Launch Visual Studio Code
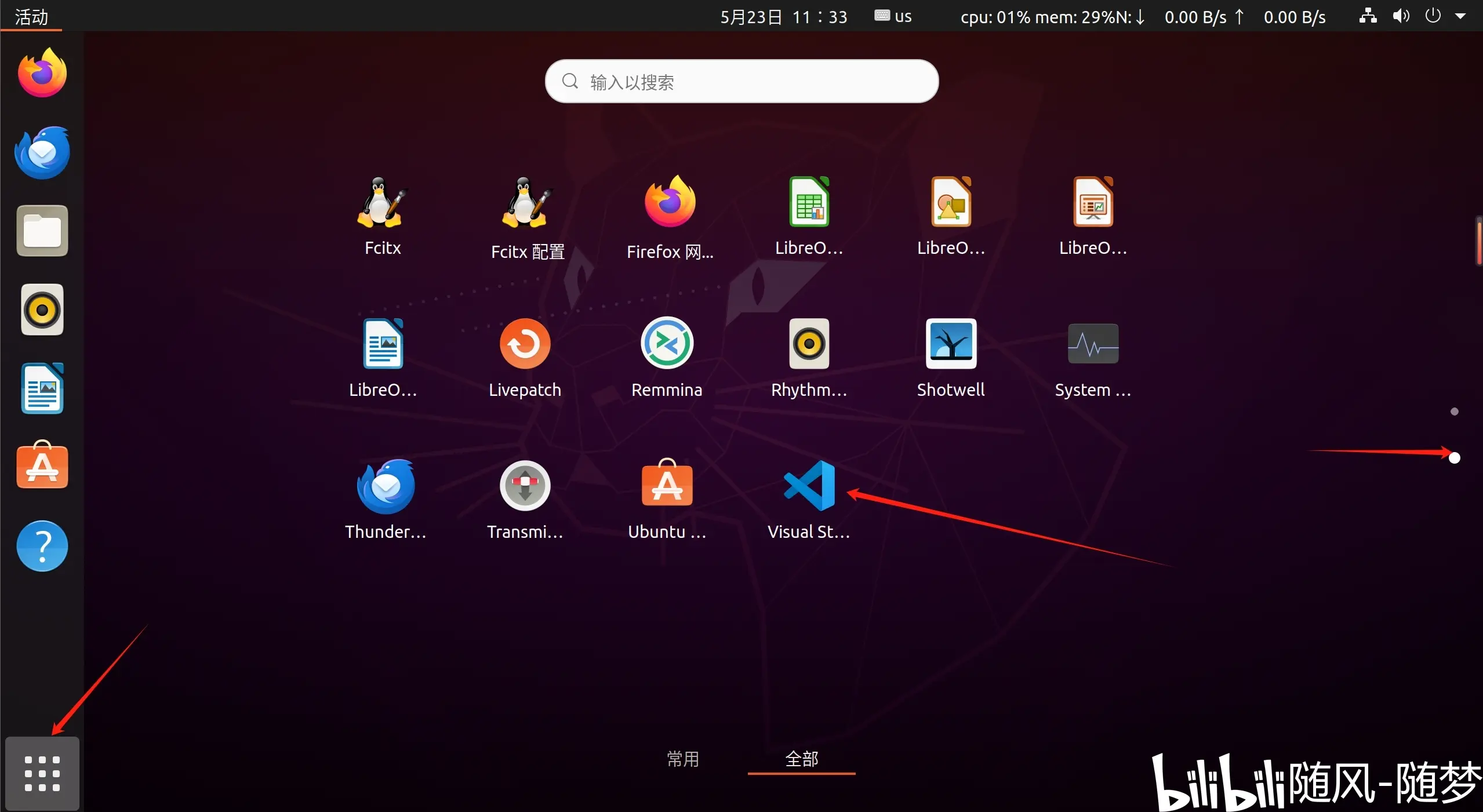 (809, 500)
